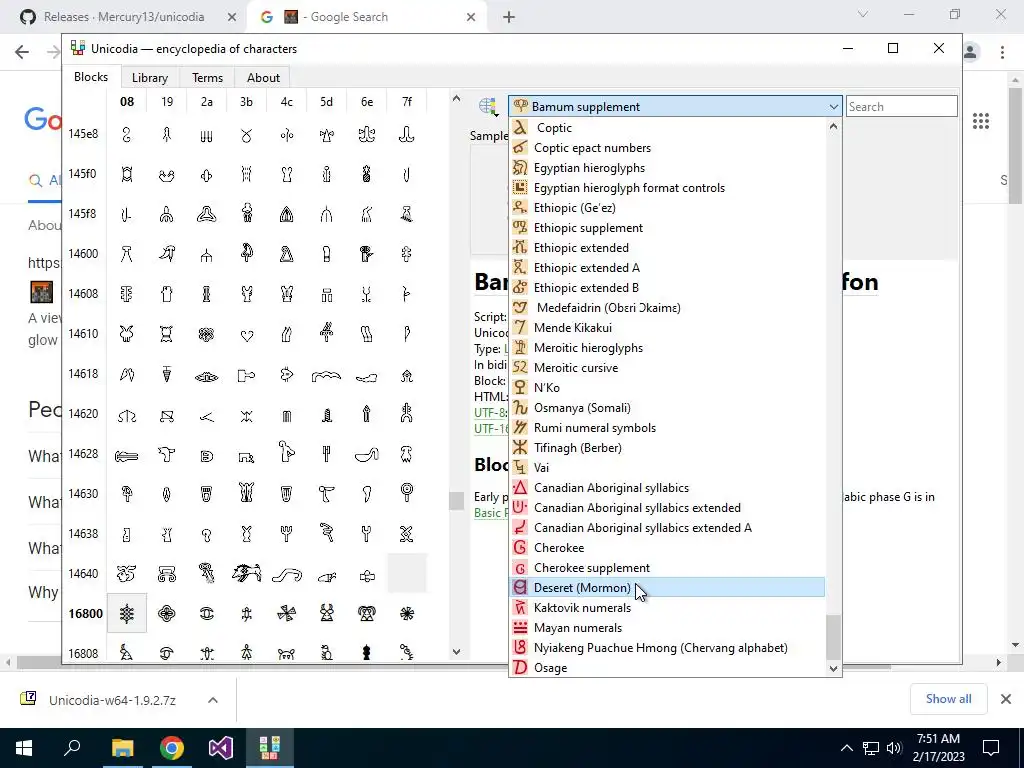Open the notification center icon
This screenshot has height=768, width=1024.
[991, 748]
